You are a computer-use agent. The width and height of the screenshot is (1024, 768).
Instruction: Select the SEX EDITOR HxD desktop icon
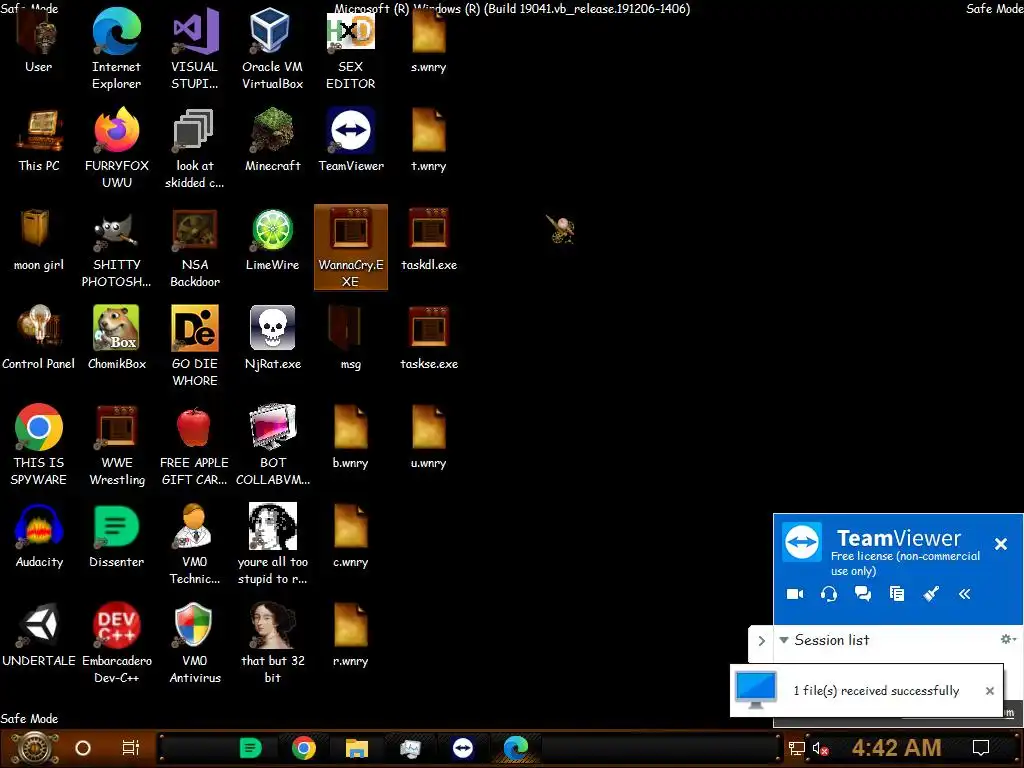[x=351, y=50]
